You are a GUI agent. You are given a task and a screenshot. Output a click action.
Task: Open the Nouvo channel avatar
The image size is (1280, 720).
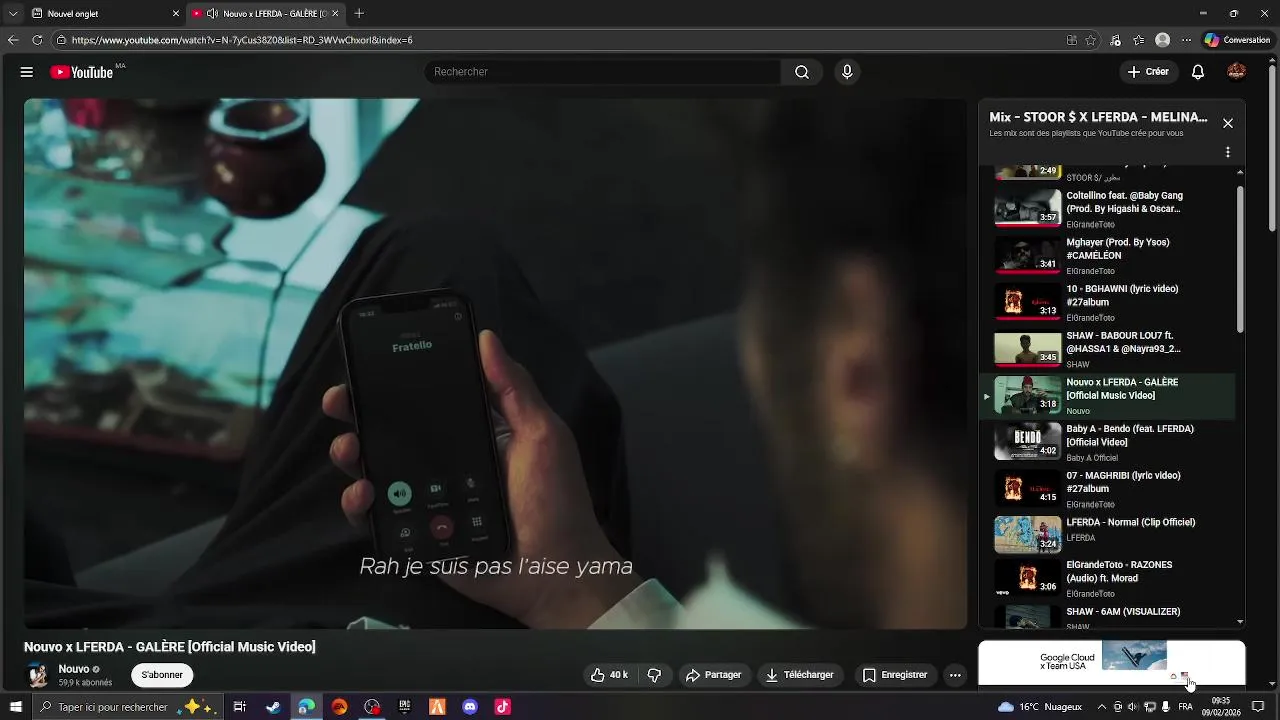(x=38, y=675)
